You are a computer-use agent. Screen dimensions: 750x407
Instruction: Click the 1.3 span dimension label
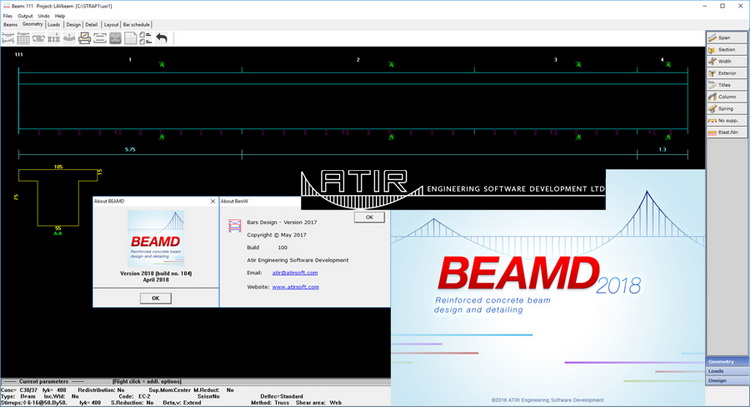click(662, 150)
